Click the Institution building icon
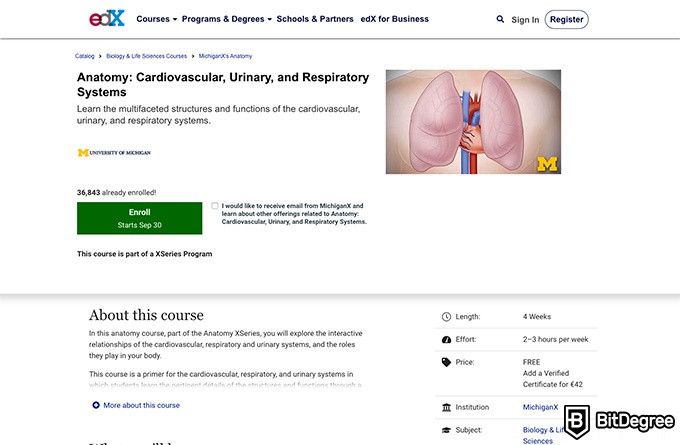 click(446, 407)
